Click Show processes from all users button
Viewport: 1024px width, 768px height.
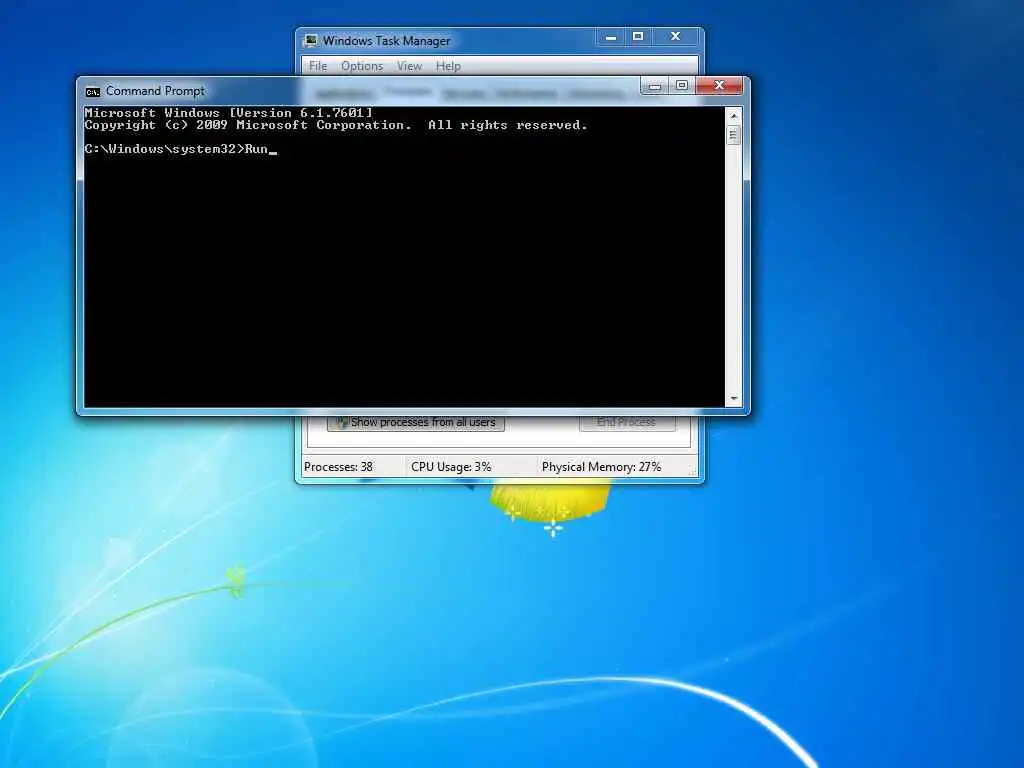click(x=415, y=423)
